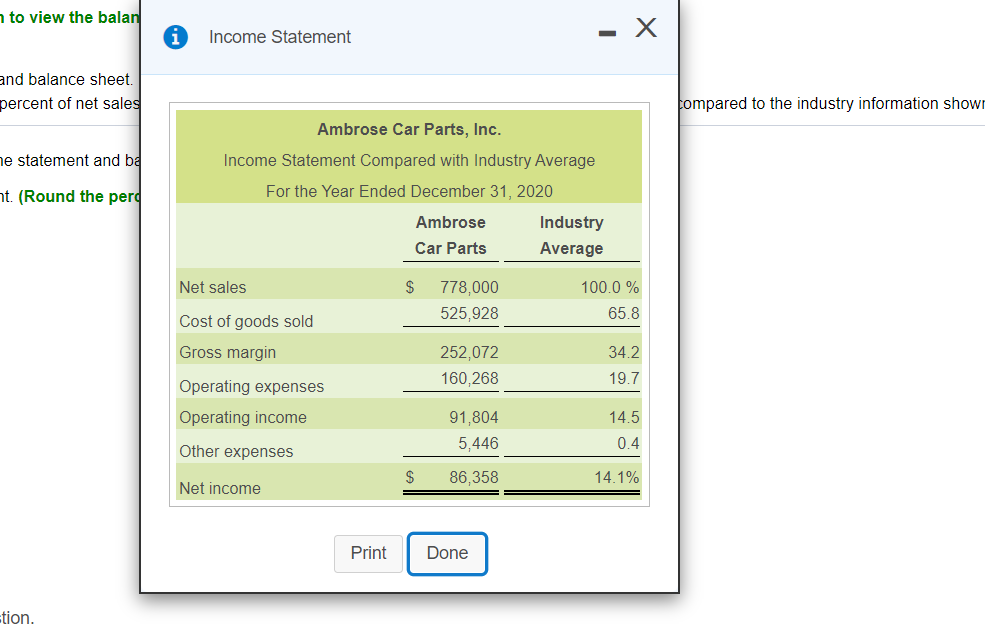Click the Industry Average column header

click(571, 235)
